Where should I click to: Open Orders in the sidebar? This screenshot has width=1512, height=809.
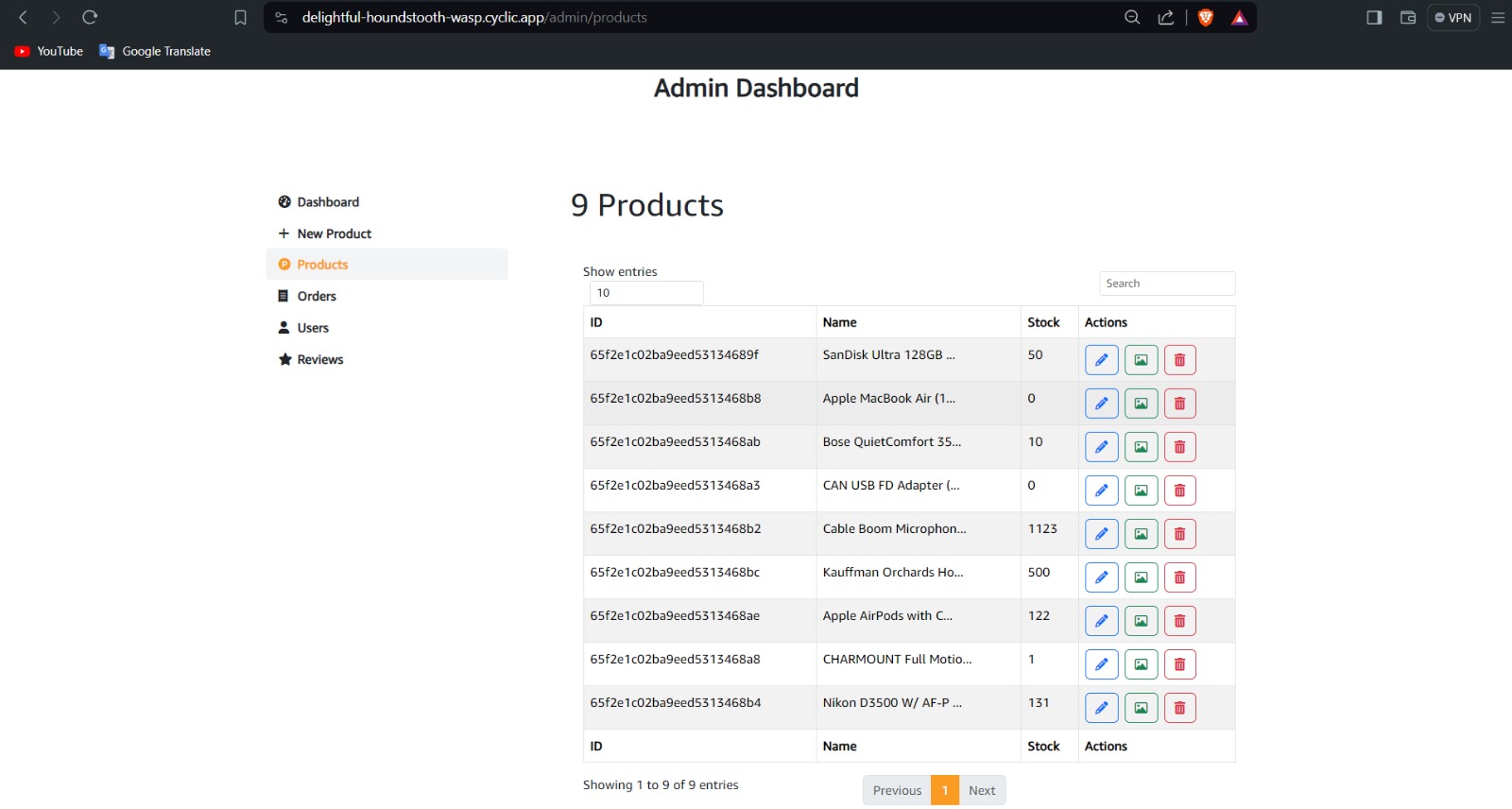point(387,296)
